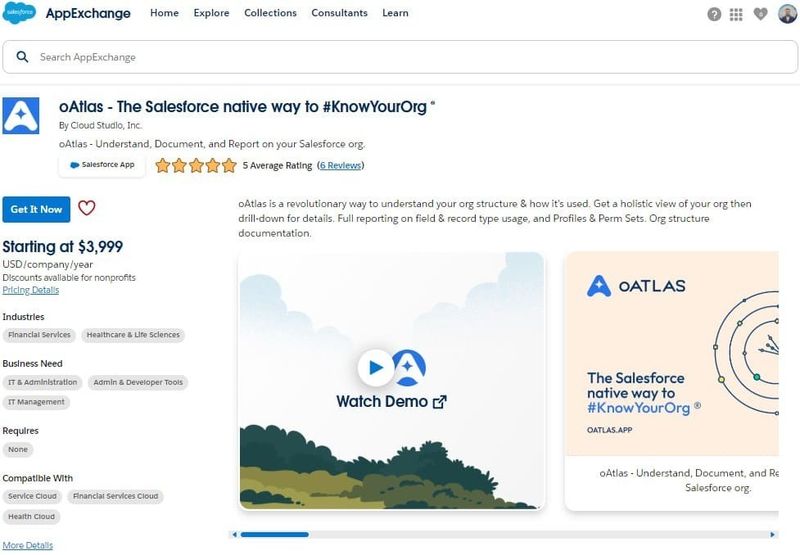Click the Watch Demo external link icon
This screenshot has height=555, width=800.
pyautogui.click(x=439, y=402)
